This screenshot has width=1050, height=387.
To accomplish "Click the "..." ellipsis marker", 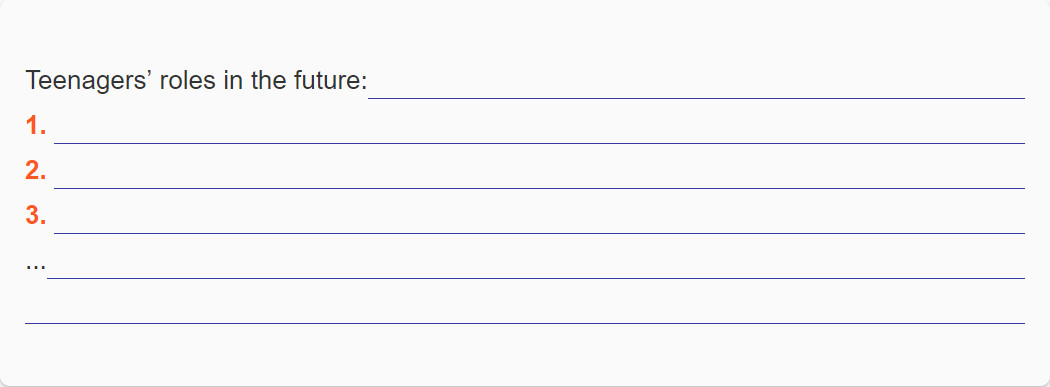I will [x=35, y=266].
